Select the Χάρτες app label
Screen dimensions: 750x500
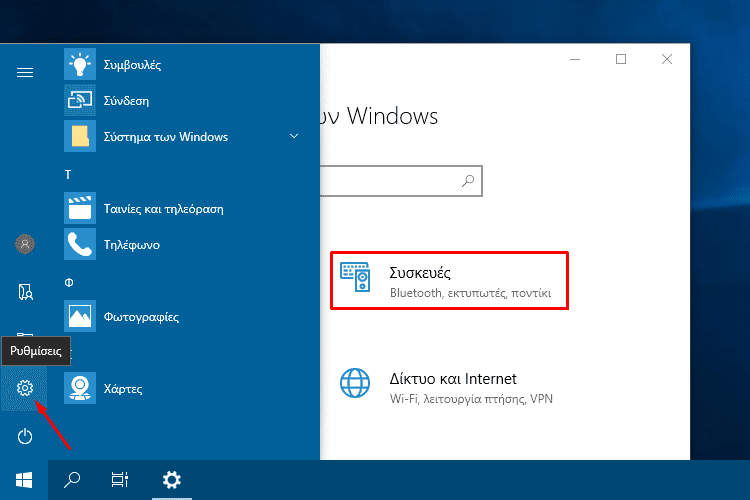[123, 389]
